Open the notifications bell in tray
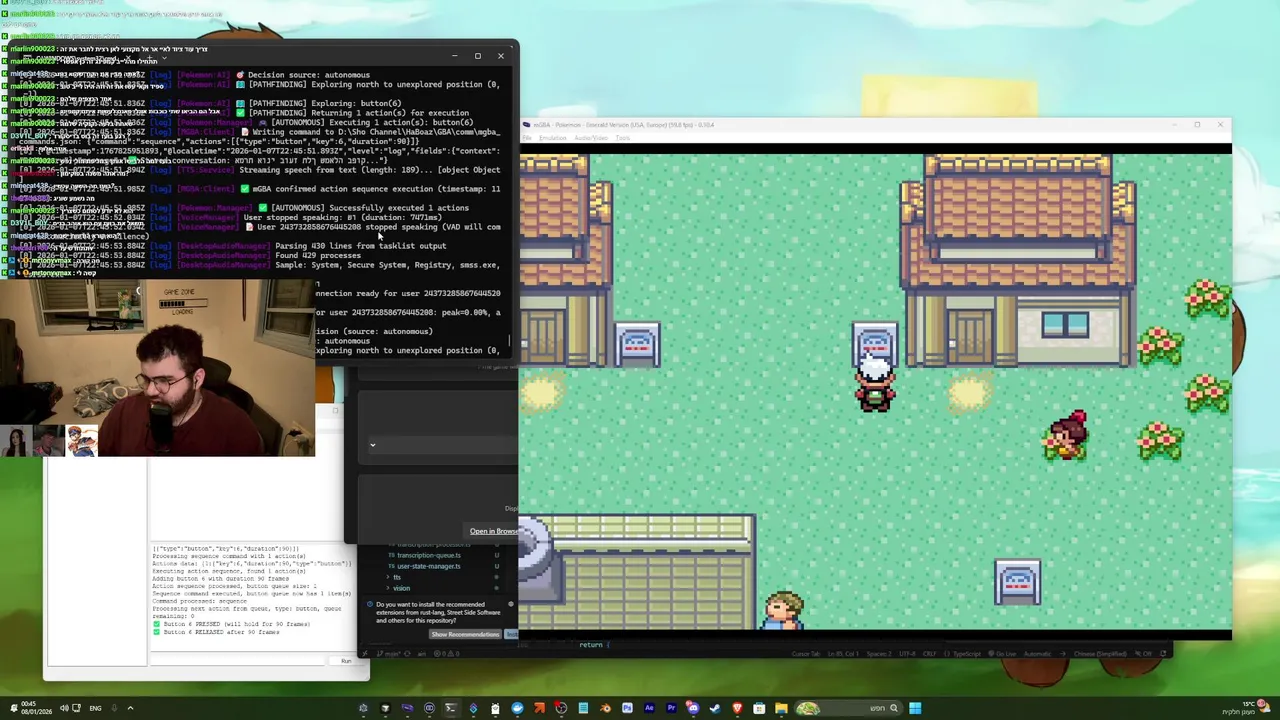The height and width of the screenshot is (720, 1280). point(14,708)
